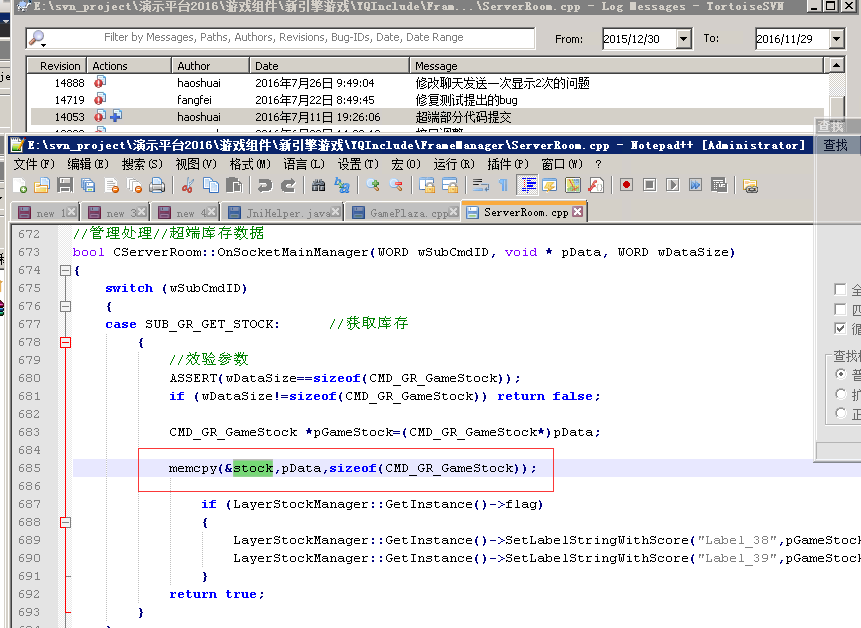This screenshot has height=628, width=861.
Task: Click the last toolbar folder icon
Action: [750, 186]
